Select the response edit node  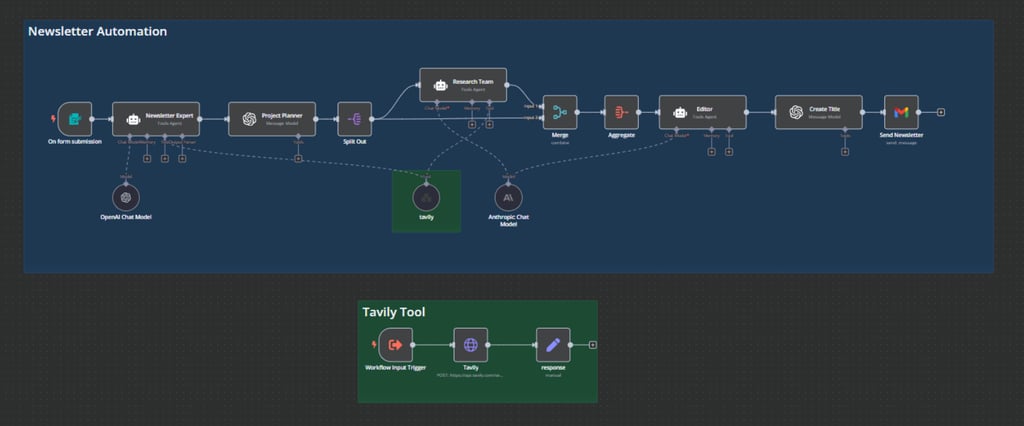click(x=553, y=345)
